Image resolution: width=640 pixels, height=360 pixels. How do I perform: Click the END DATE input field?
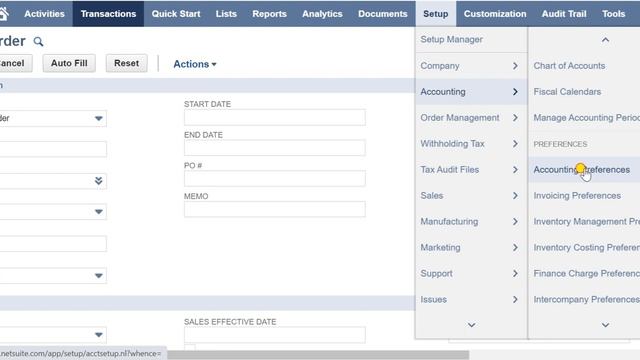pyautogui.click(x=275, y=148)
